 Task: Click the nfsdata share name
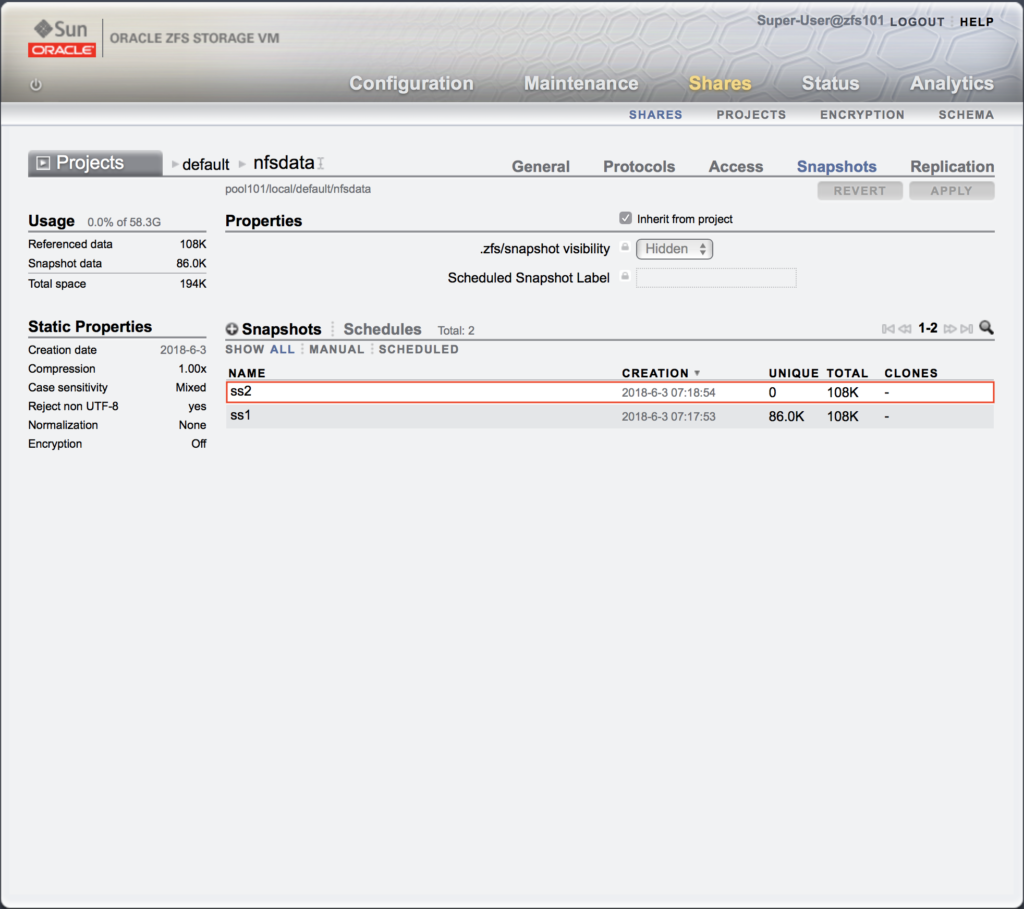coord(283,163)
